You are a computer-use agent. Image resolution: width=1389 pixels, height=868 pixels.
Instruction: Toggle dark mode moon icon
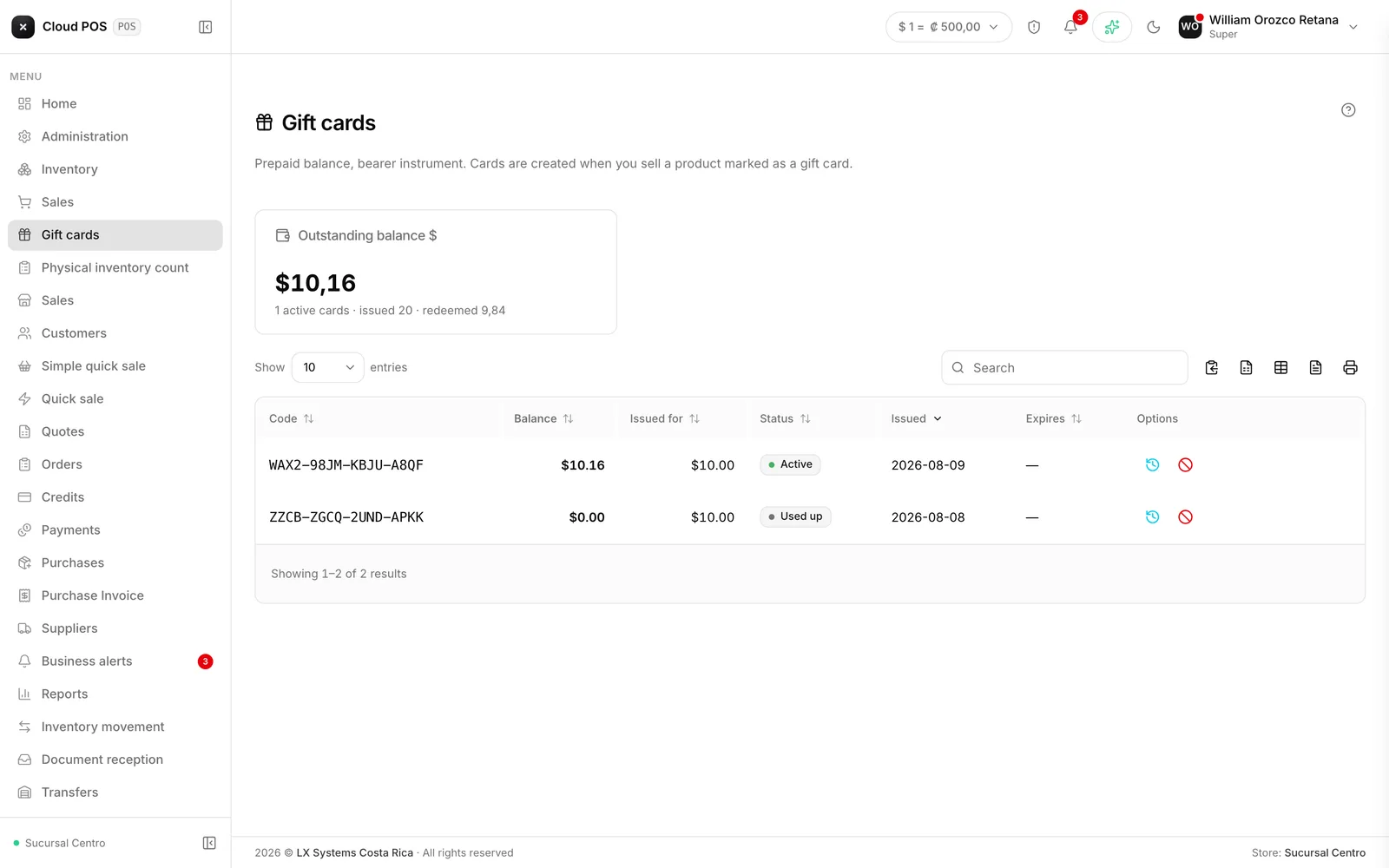[x=1154, y=27]
